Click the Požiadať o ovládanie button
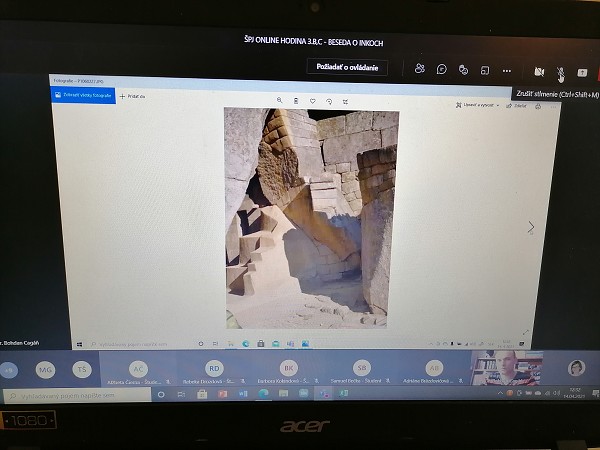The height and width of the screenshot is (450, 600). [347, 67]
